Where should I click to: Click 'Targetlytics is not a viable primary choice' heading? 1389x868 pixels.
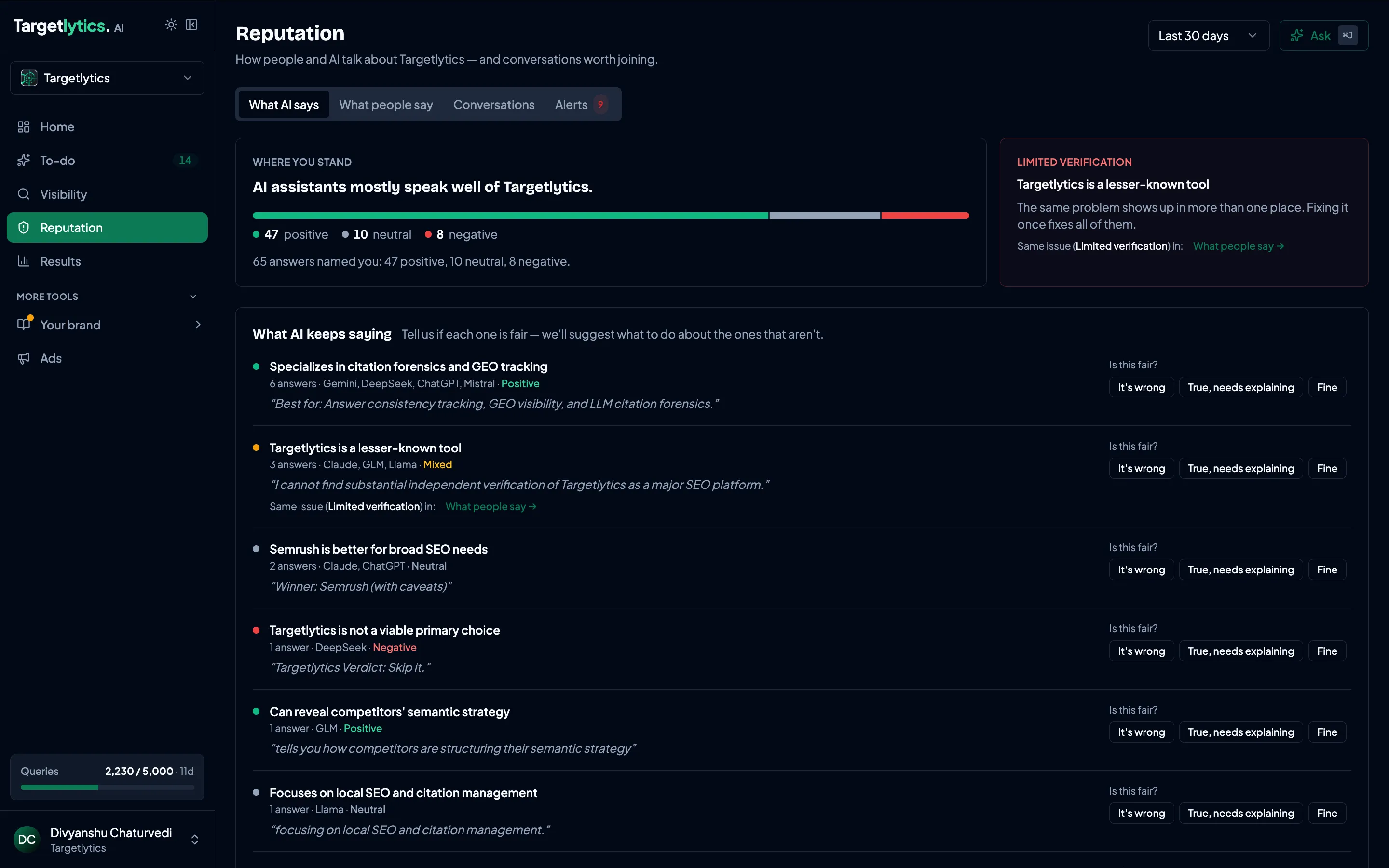[384, 630]
